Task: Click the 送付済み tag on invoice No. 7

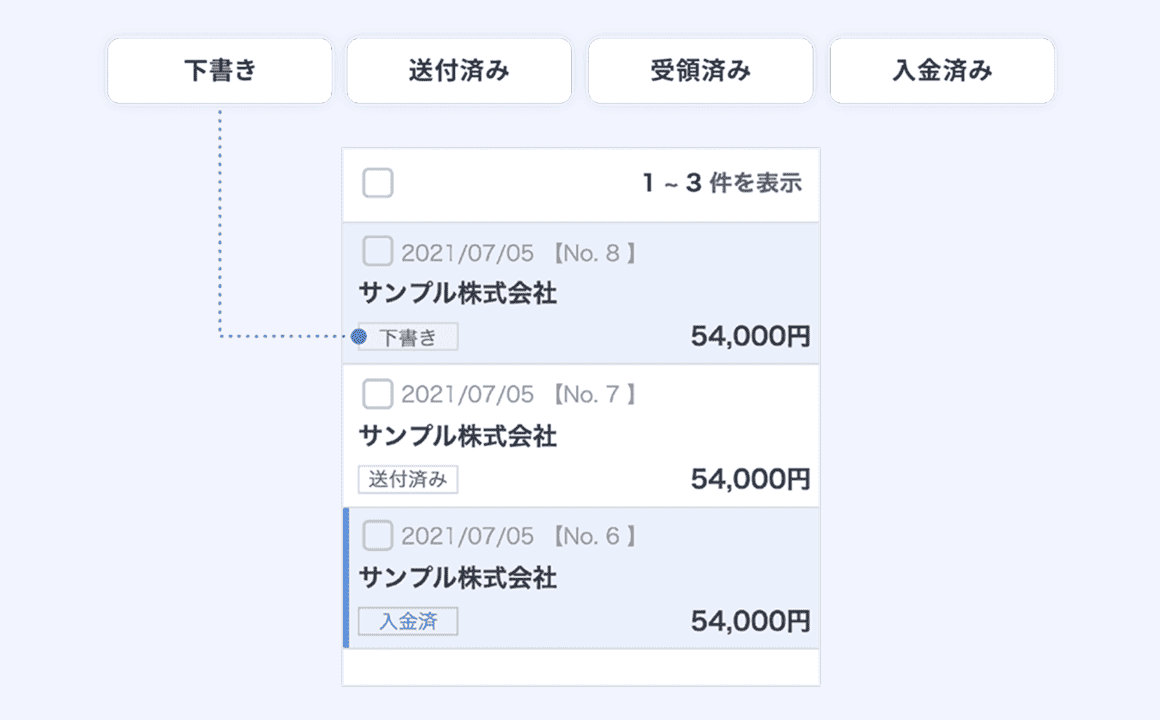Action: (x=408, y=480)
